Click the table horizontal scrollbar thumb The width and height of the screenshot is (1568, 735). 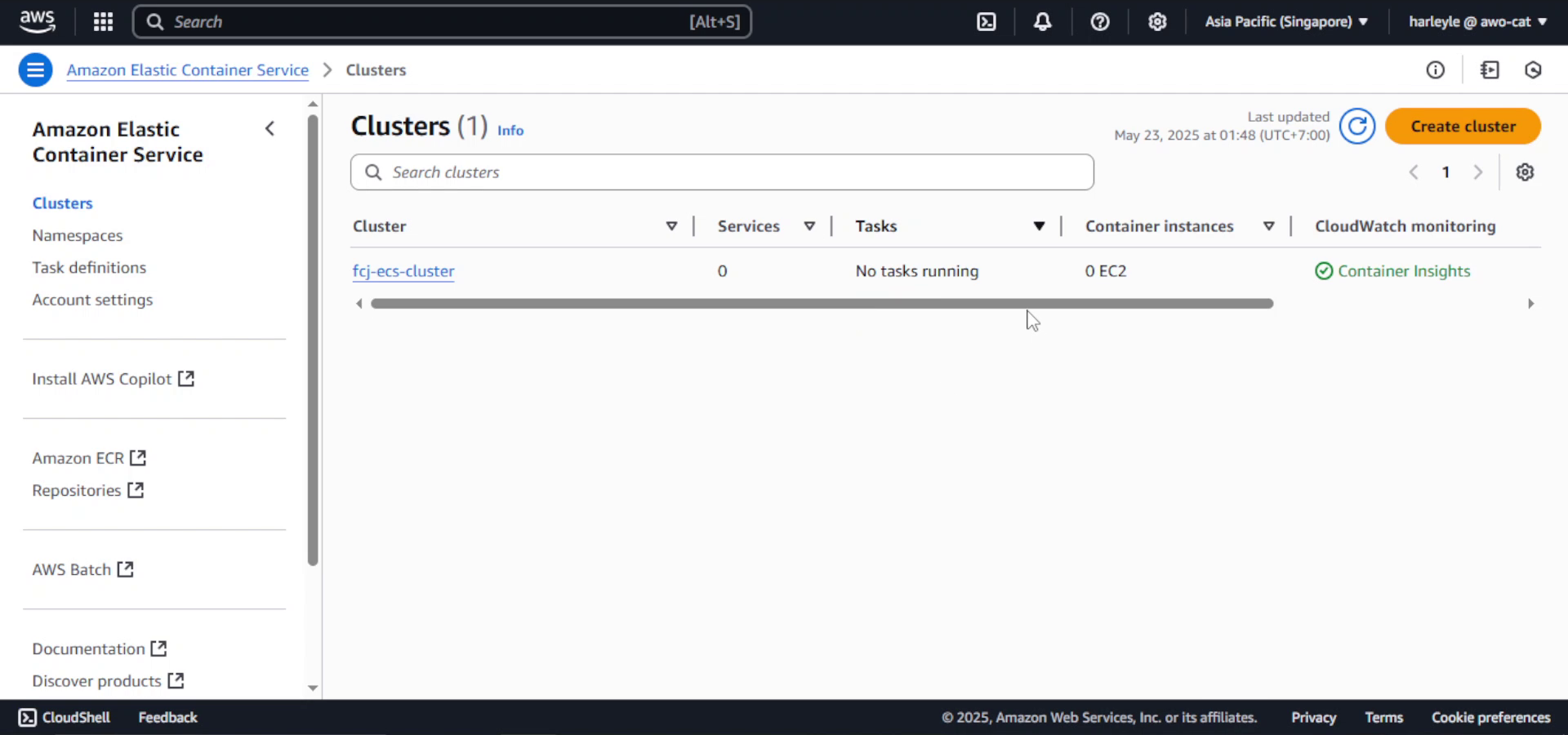(x=822, y=304)
